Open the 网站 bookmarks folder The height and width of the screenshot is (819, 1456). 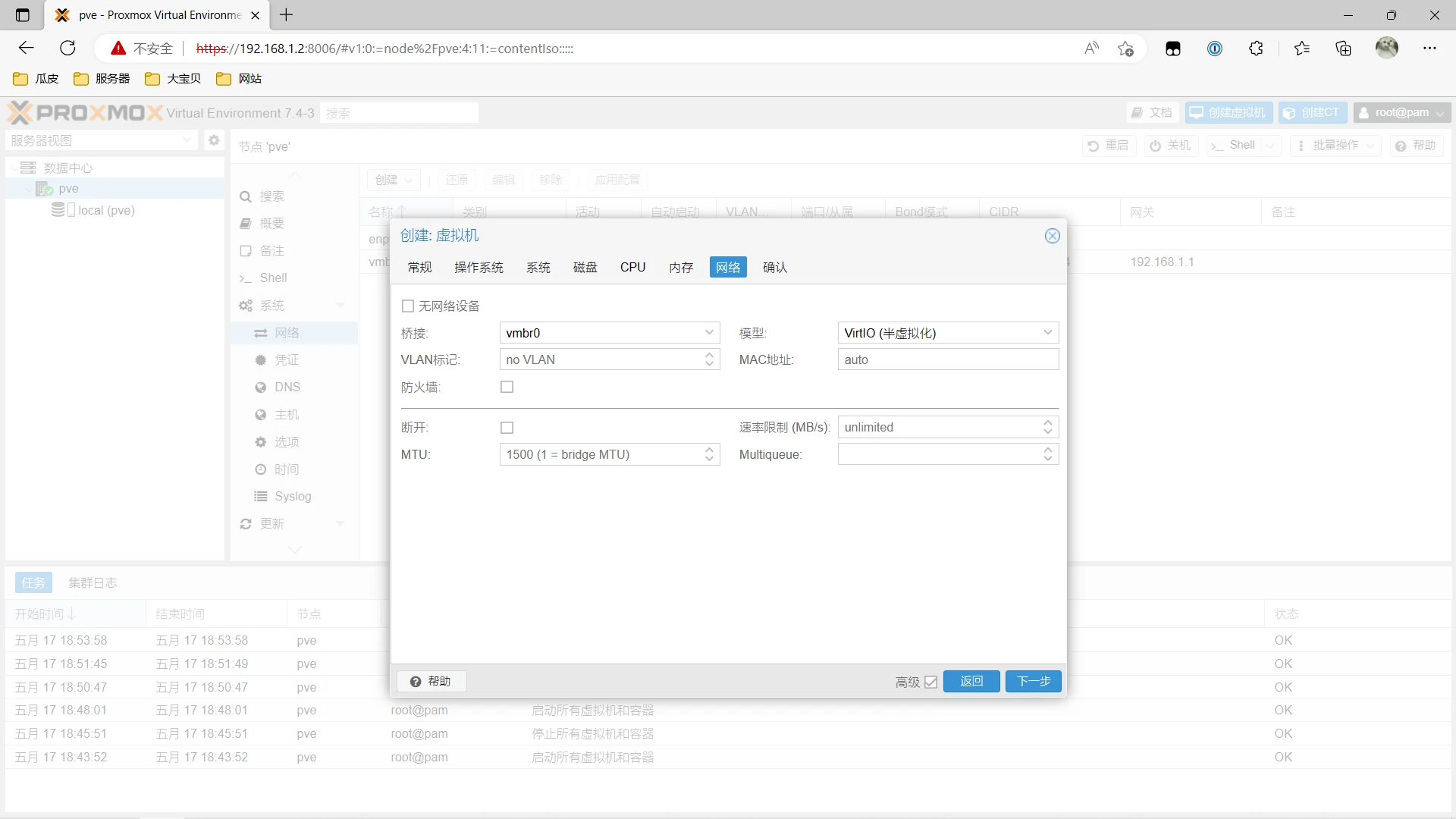coord(239,79)
